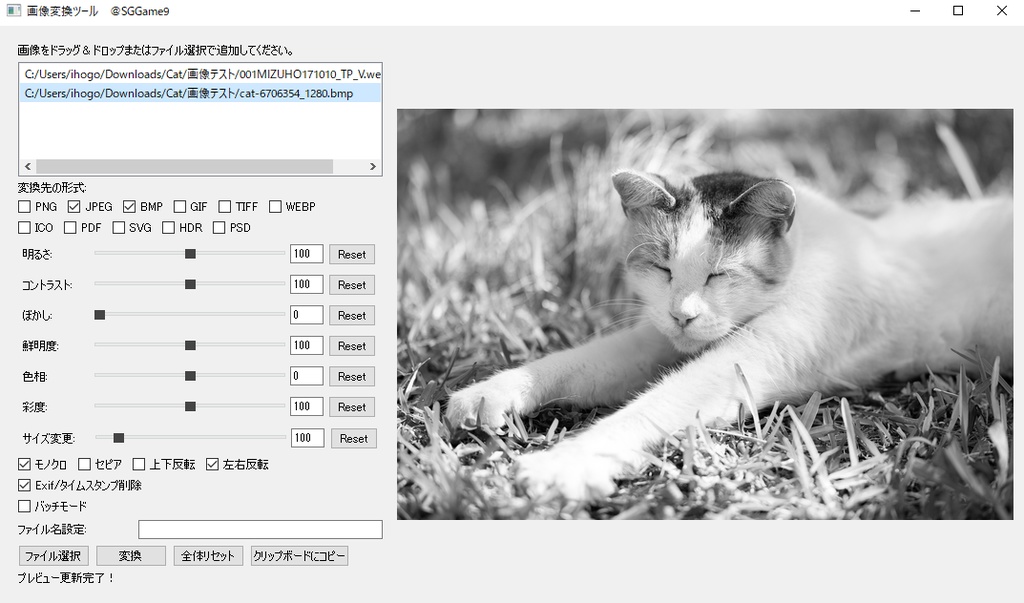The height and width of the screenshot is (603, 1024).
Task: Reset the コントラスト contrast value
Action: tap(352, 285)
